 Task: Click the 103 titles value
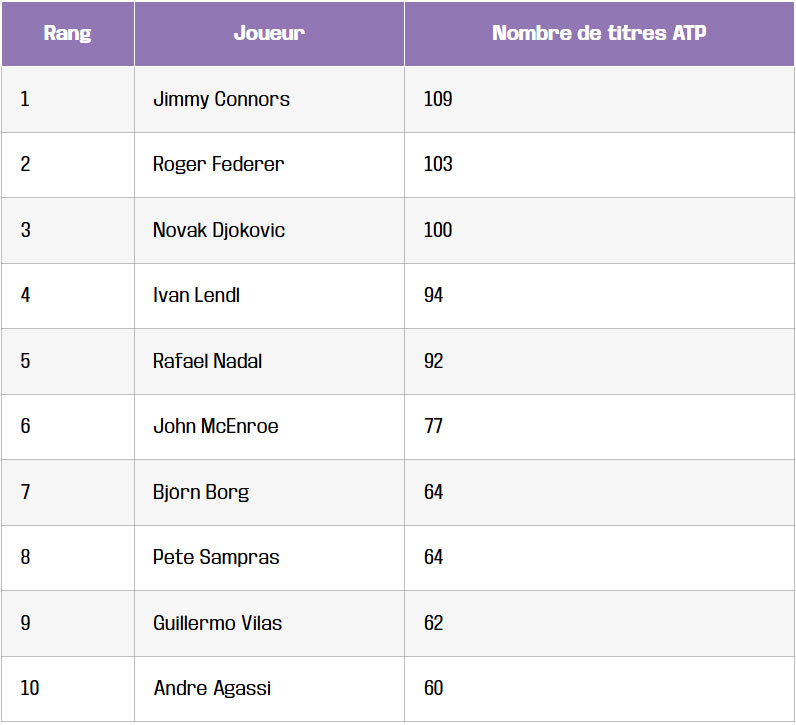coord(438,164)
